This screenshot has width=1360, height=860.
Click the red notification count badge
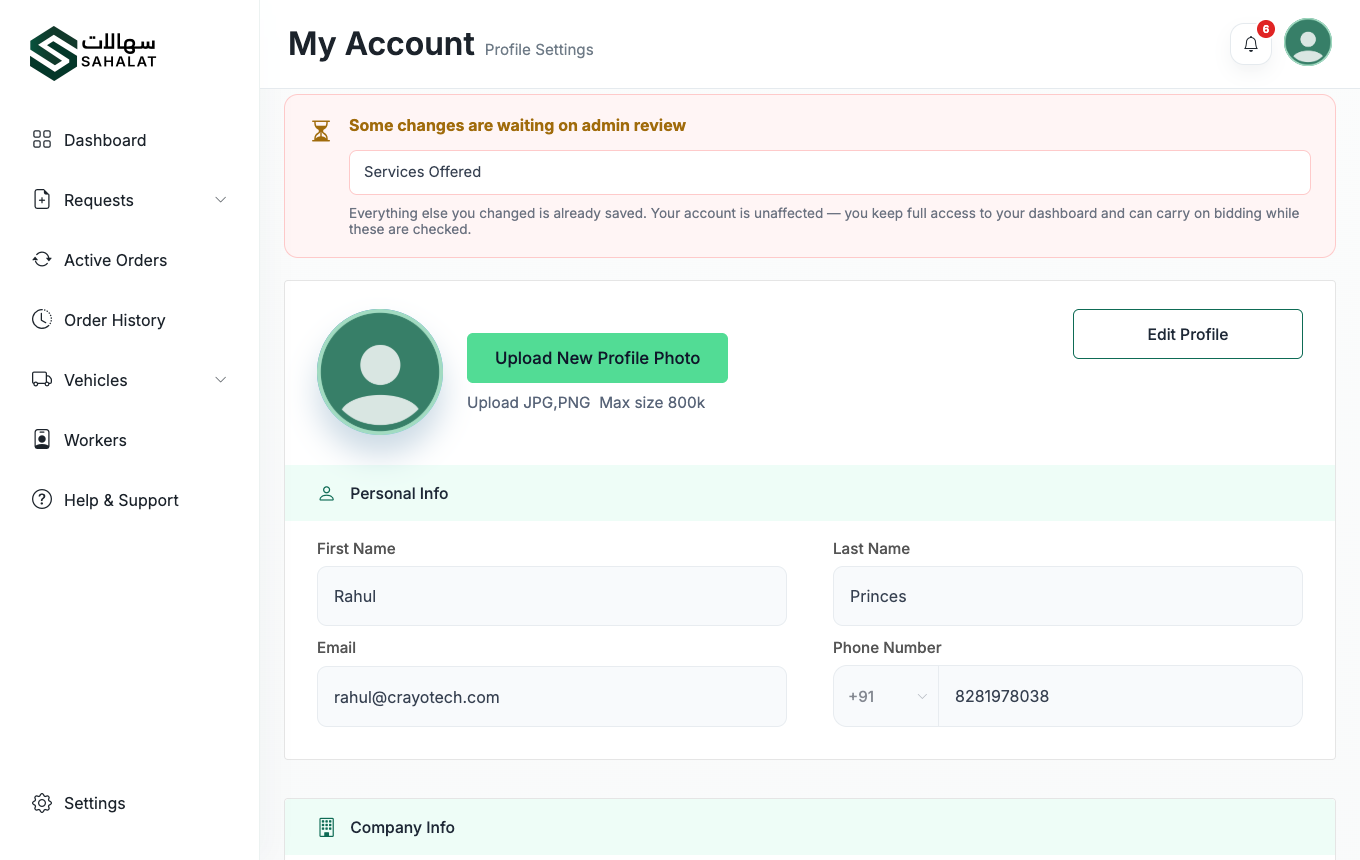point(1266,29)
